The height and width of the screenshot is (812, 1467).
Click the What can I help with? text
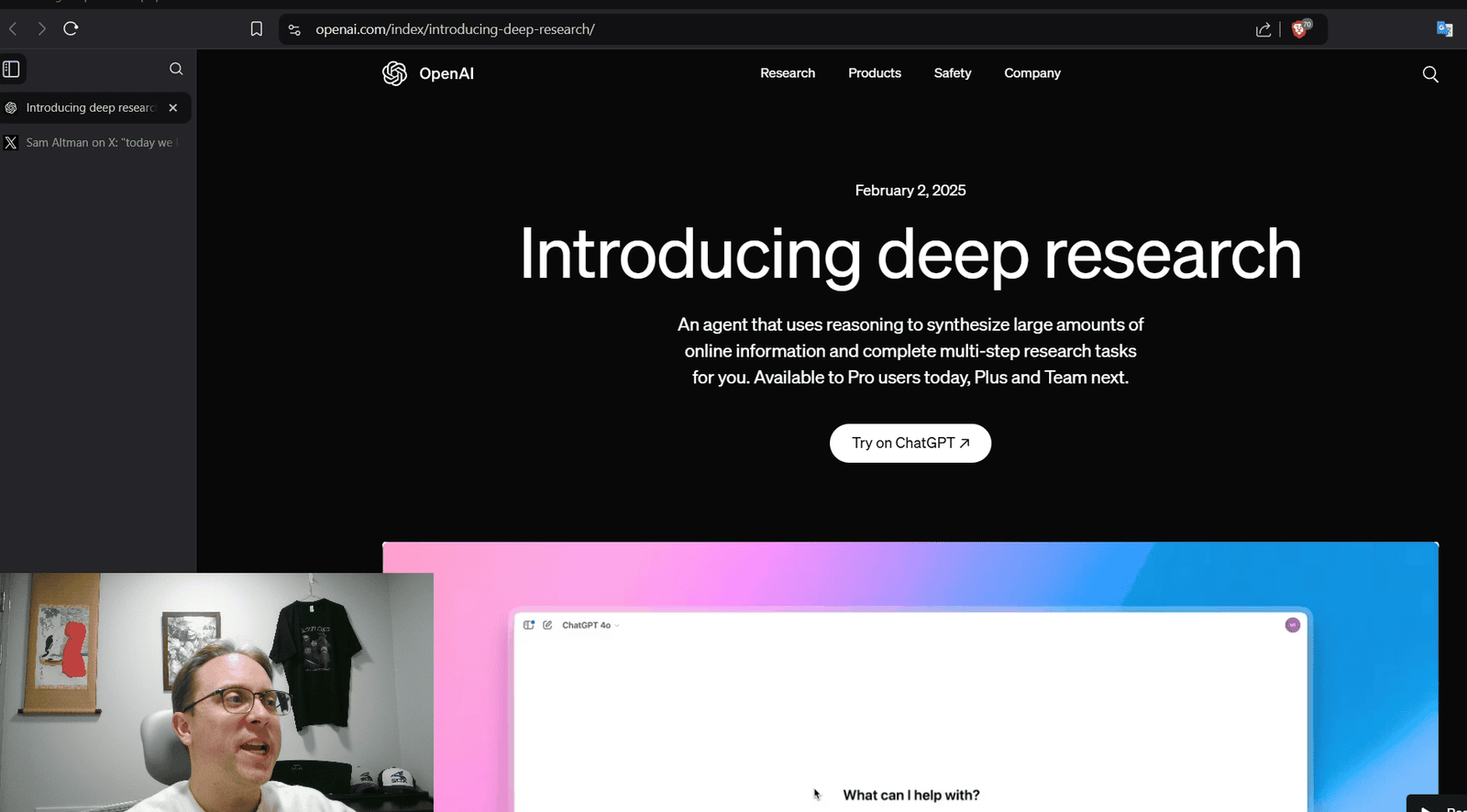[x=911, y=796]
